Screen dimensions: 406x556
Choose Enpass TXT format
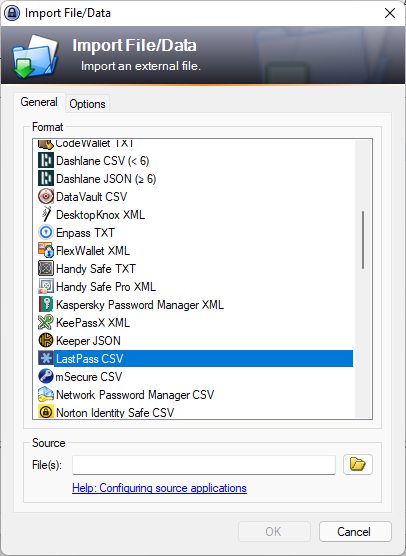pos(85,233)
